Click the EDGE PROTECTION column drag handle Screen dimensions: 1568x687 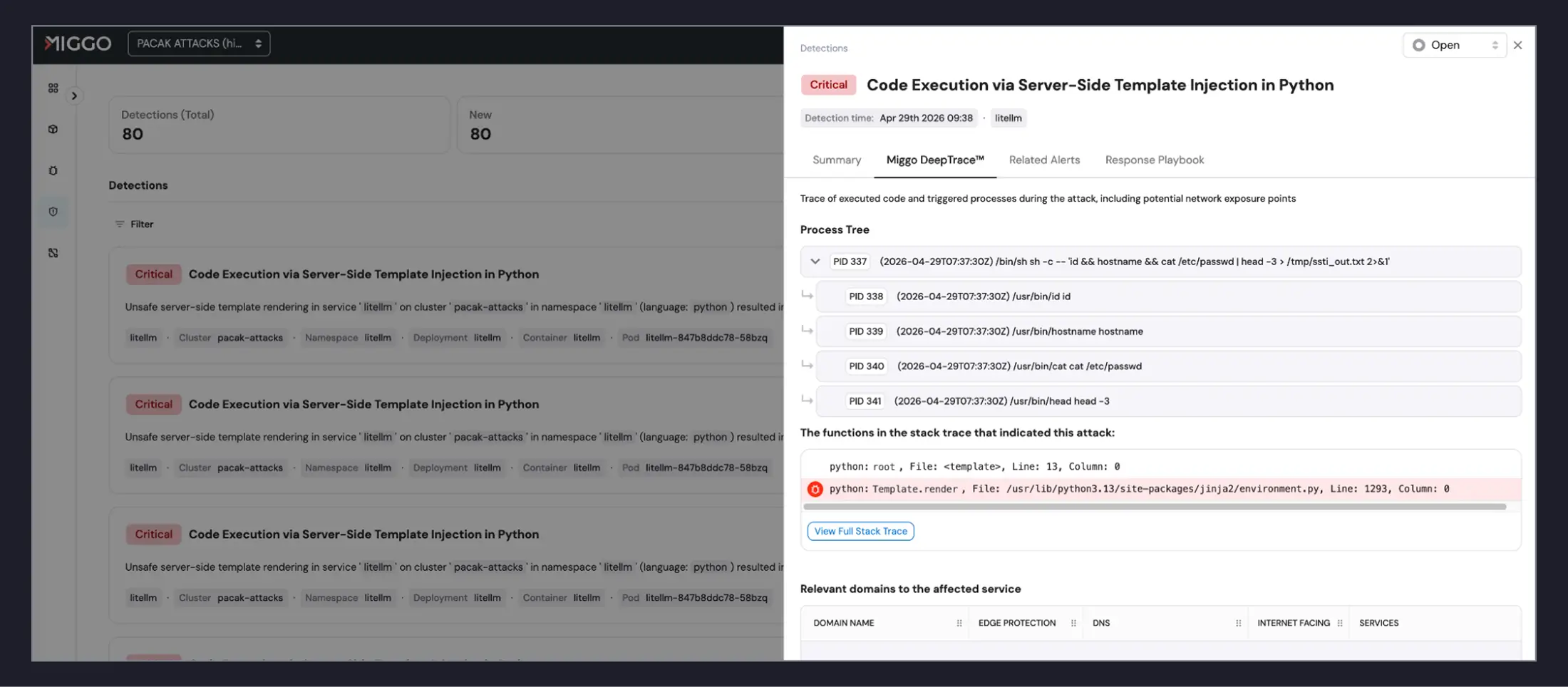click(1073, 623)
